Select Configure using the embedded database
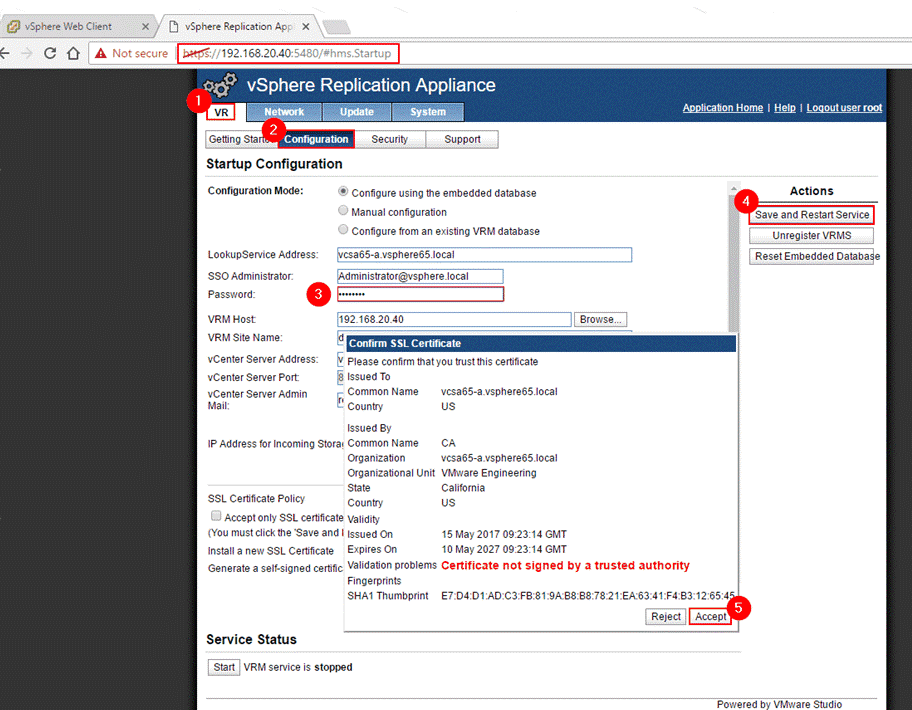The width and height of the screenshot is (912, 710). coord(343,192)
